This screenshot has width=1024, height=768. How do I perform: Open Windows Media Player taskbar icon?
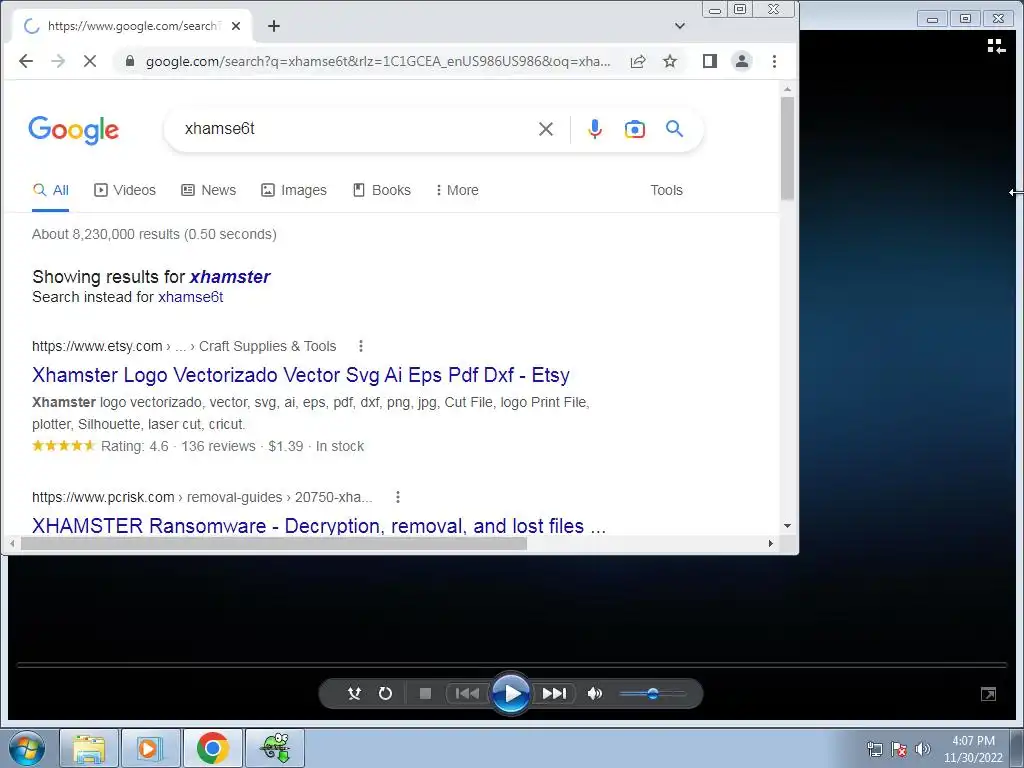click(150, 748)
